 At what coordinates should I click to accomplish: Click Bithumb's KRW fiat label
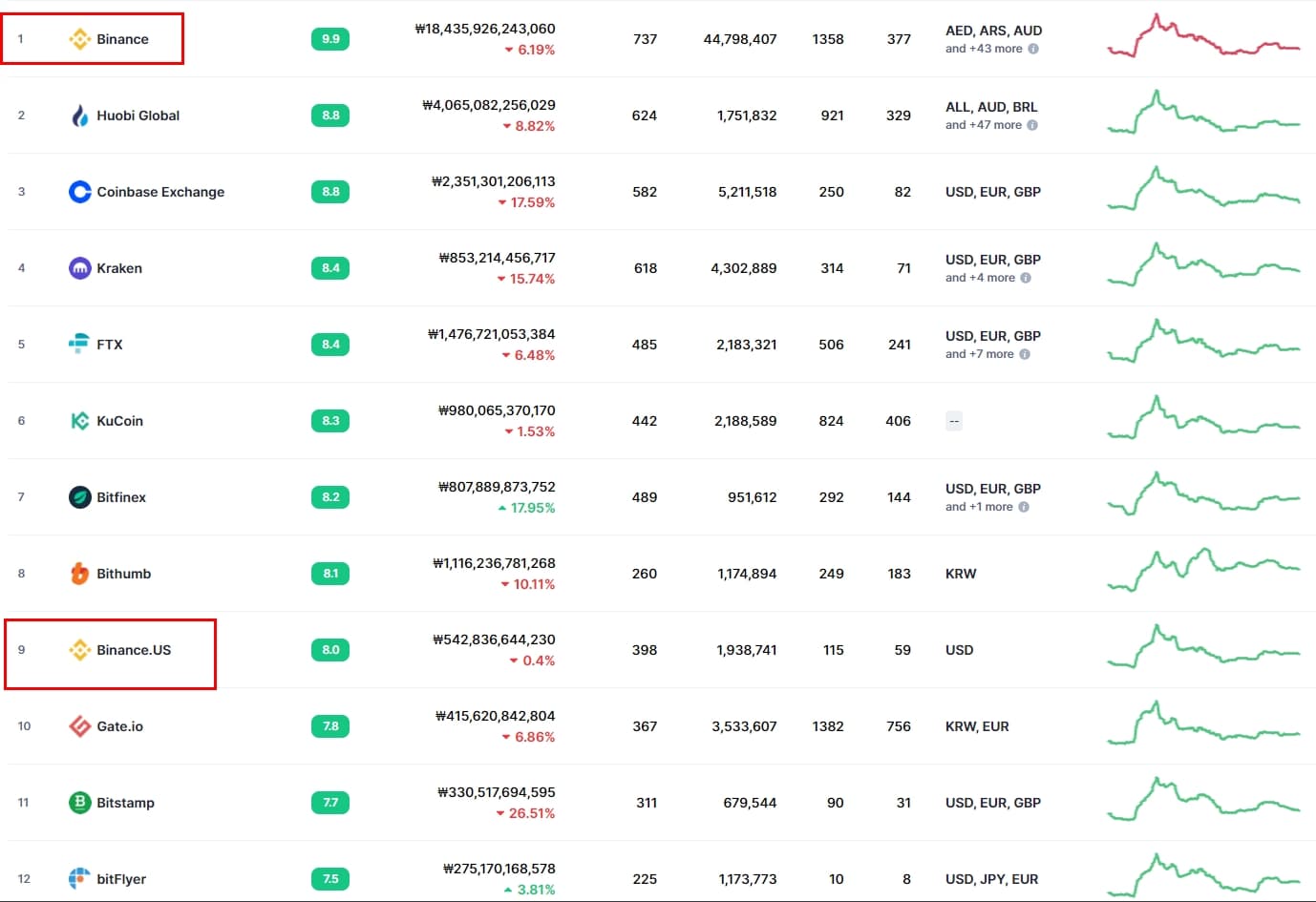961,574
